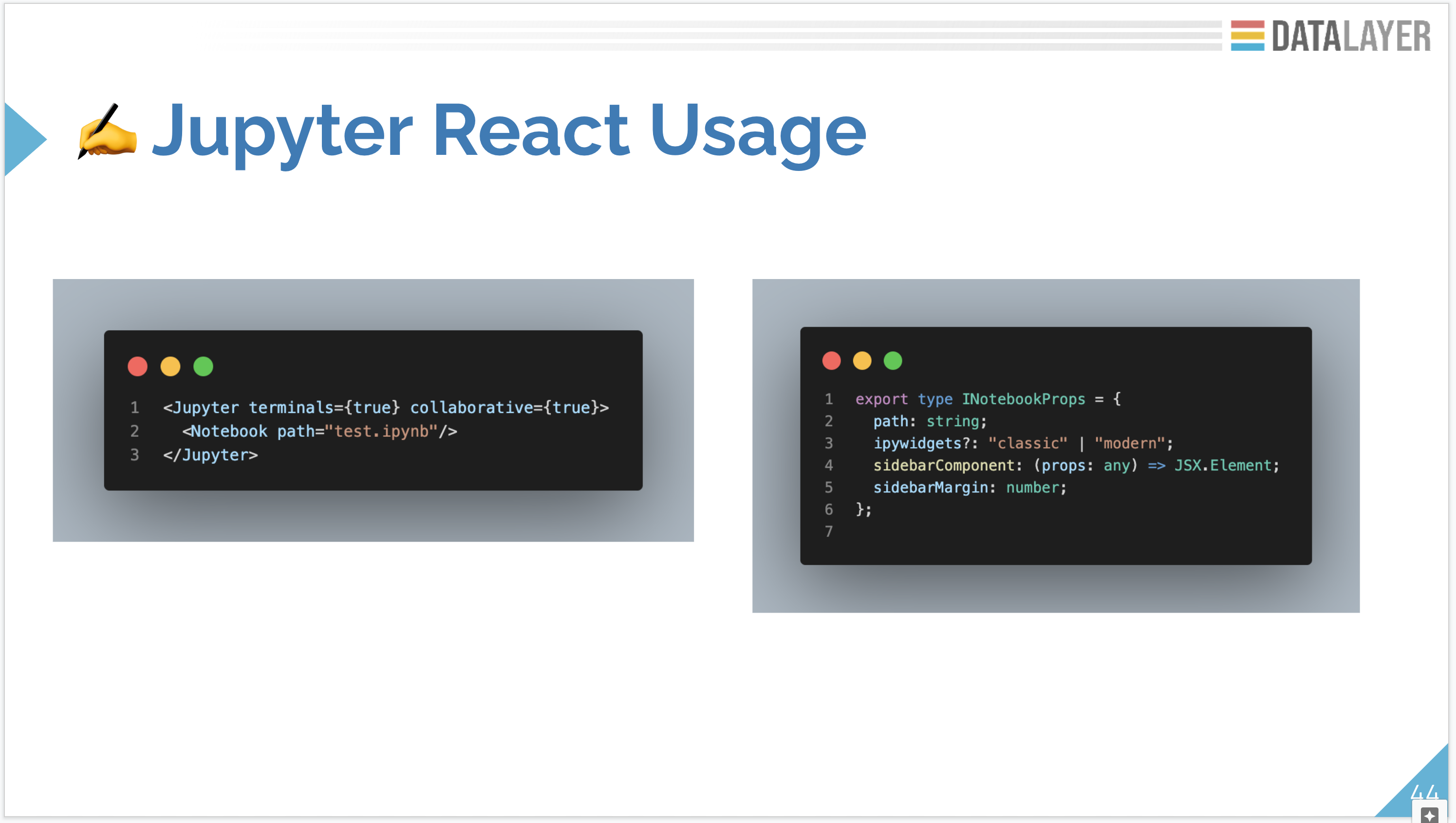
Task: Click the Notebook path="test.ipynb" code line
Action: pos(319,431)
